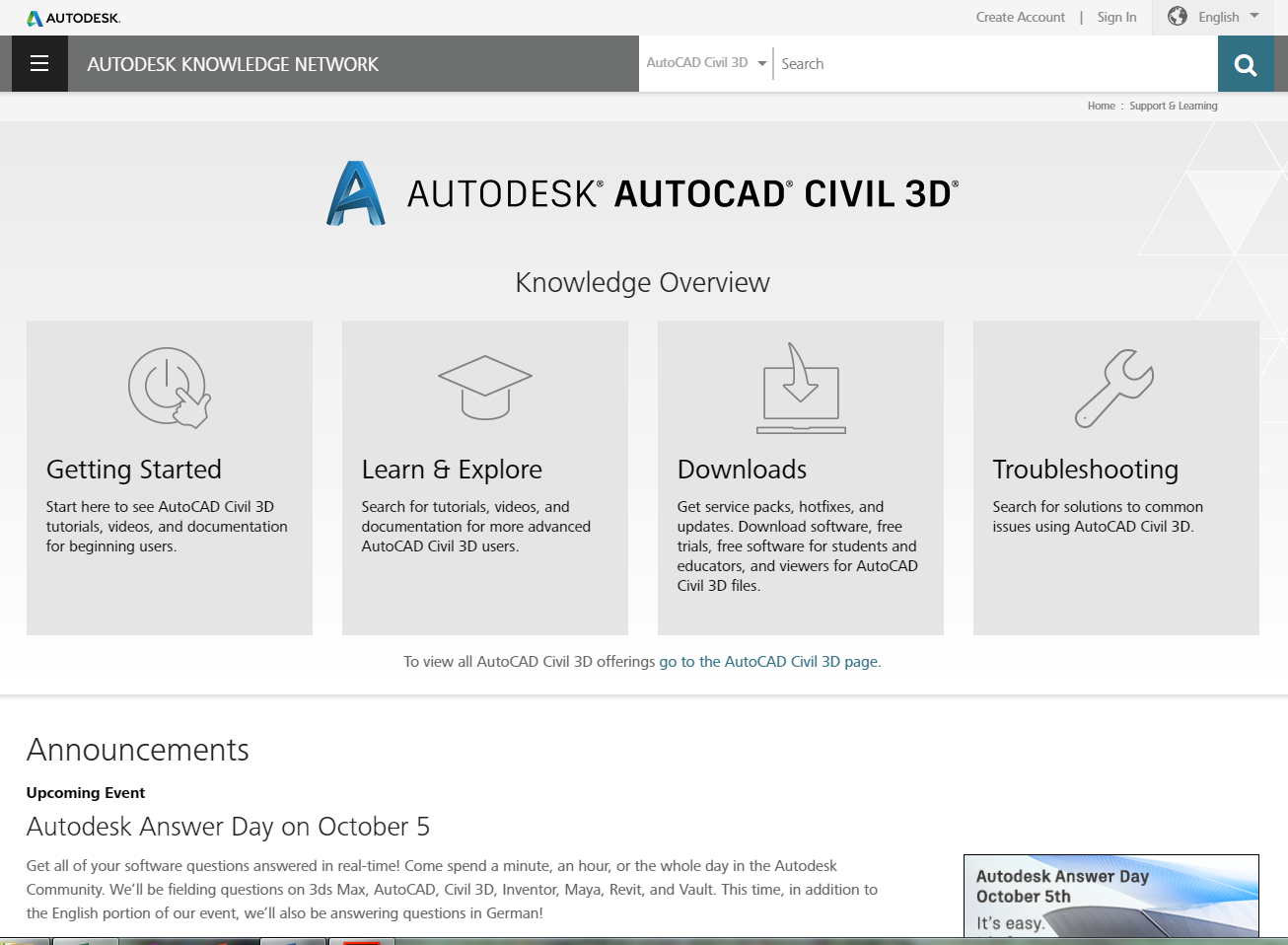This screenshot has height=945, width=1288.
Task: Click the Sign In link
Action: [1116, 17]
